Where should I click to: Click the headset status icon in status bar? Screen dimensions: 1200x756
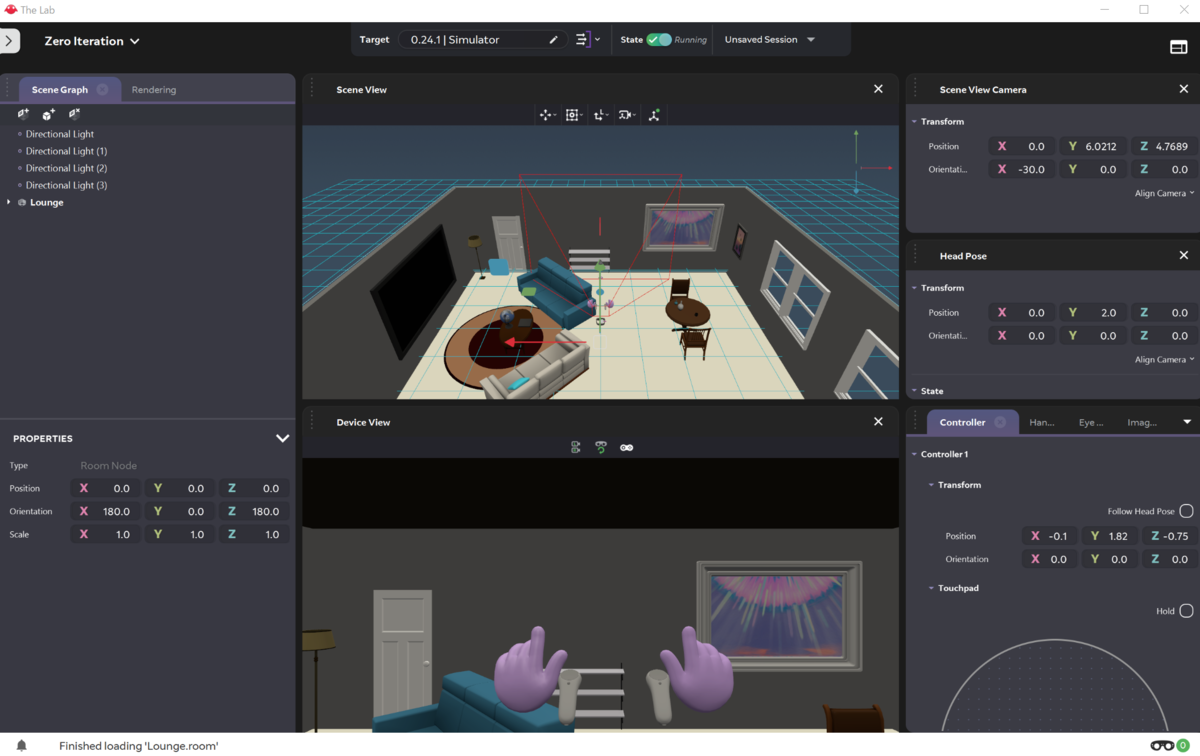coord(1162,745)
